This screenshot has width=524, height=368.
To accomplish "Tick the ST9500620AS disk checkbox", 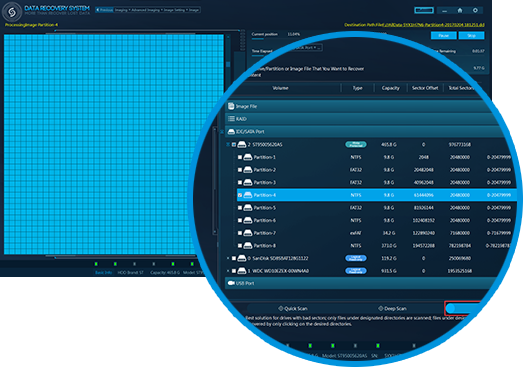I will pos(234,145).
